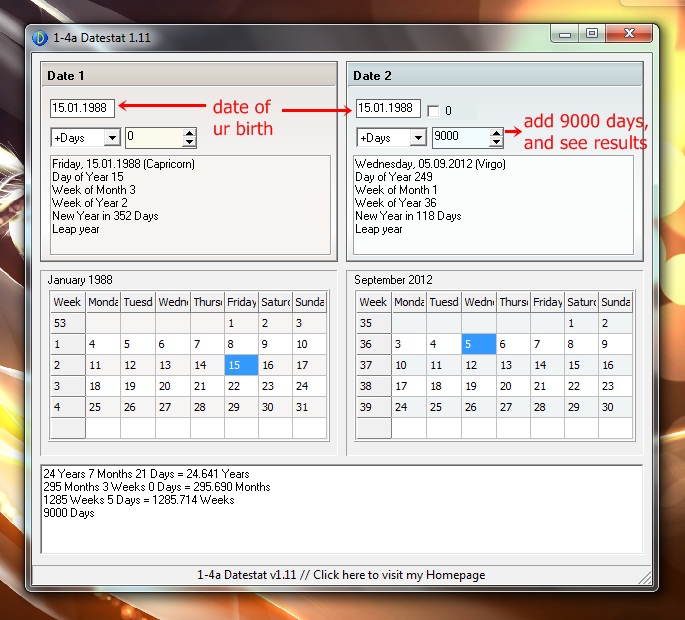Decrease Date 1 days value with down arrow
This screenshot has height=620, width=685.
[189, 142]
